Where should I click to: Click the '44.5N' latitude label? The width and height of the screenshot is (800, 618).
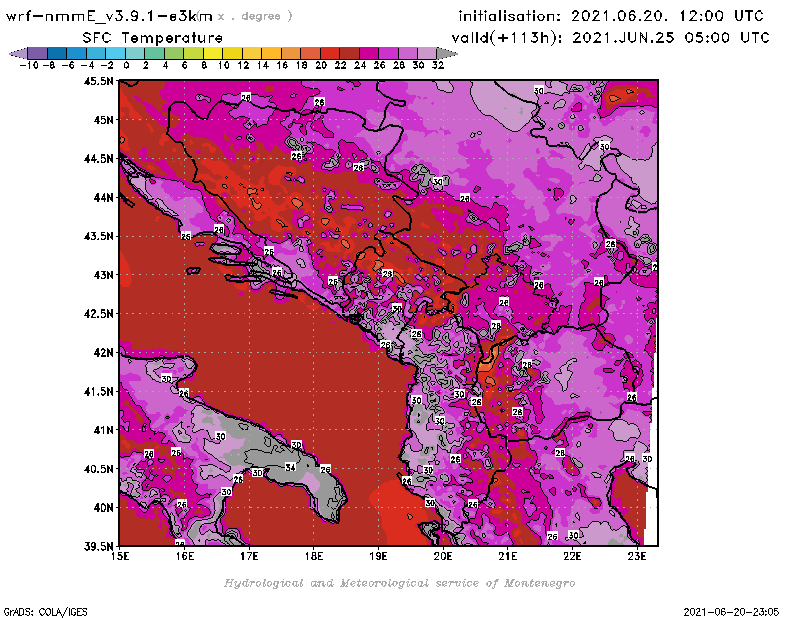point(98,159)
